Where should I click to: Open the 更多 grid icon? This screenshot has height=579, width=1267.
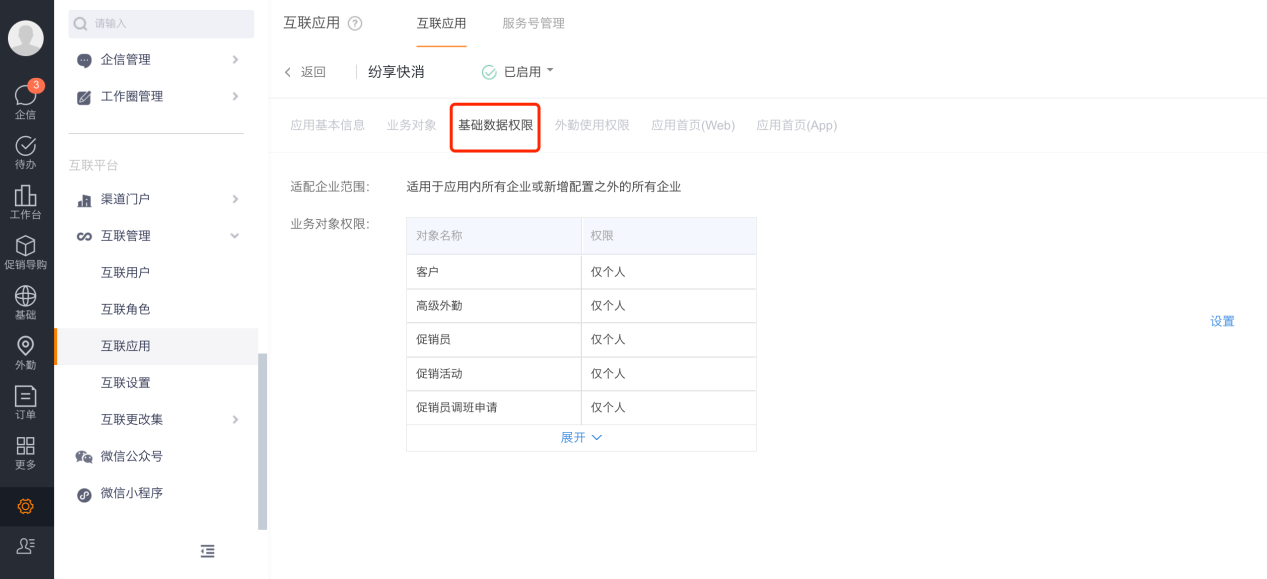26,445
